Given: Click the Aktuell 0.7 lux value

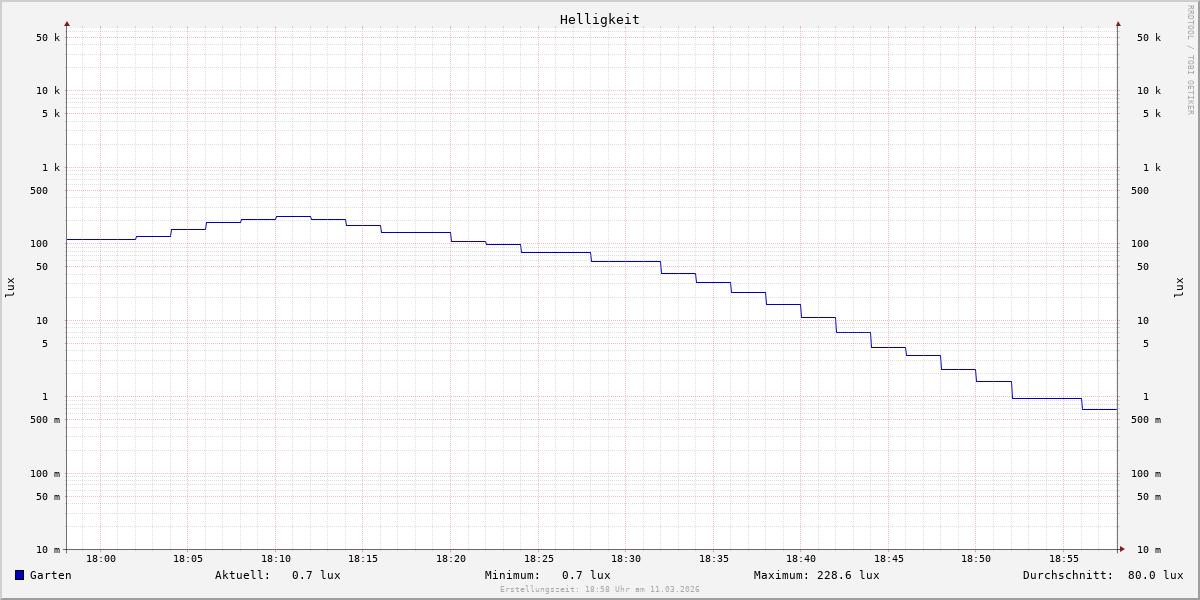Looking at the screenshot, I should (x=316, y=575).
